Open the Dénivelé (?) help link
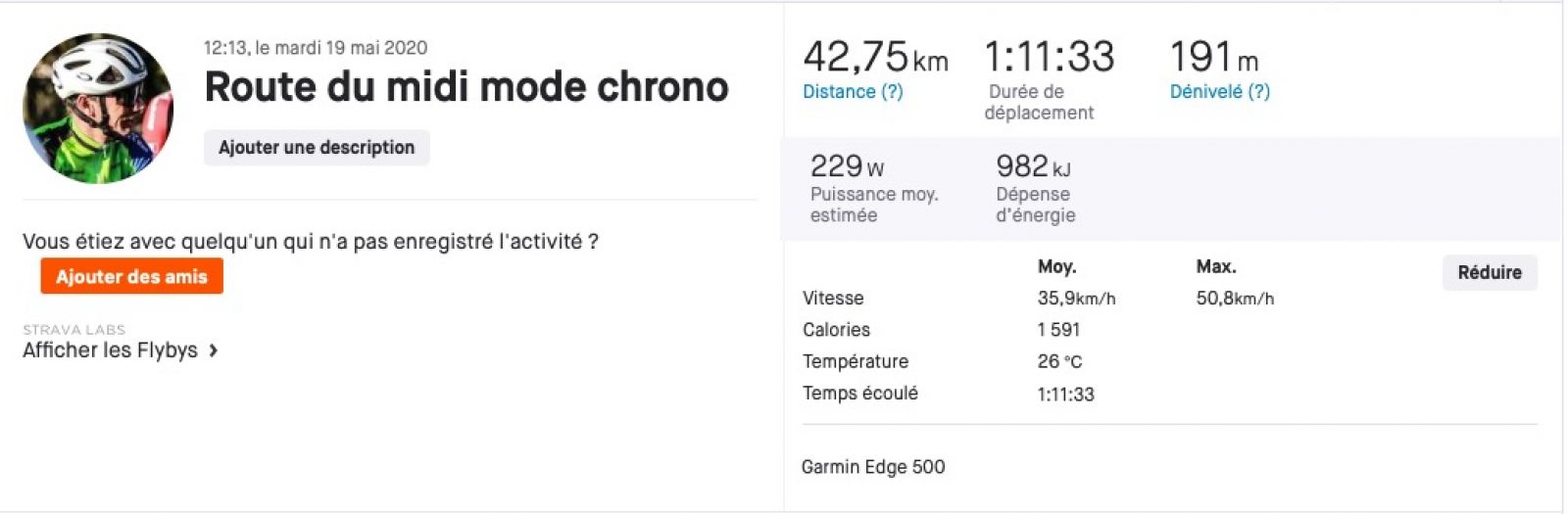1568x514 pixels. 1220,91
